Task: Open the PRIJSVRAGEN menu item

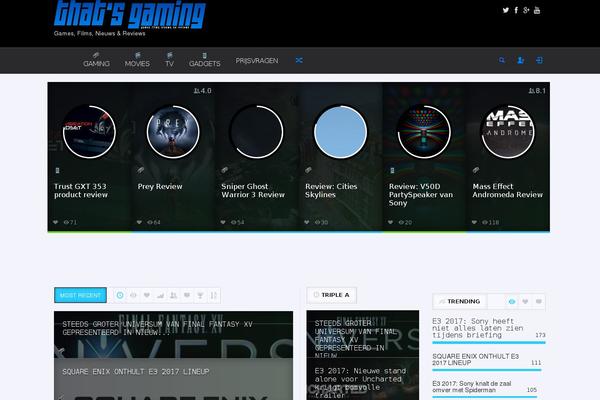Action: tap(257, 60)
